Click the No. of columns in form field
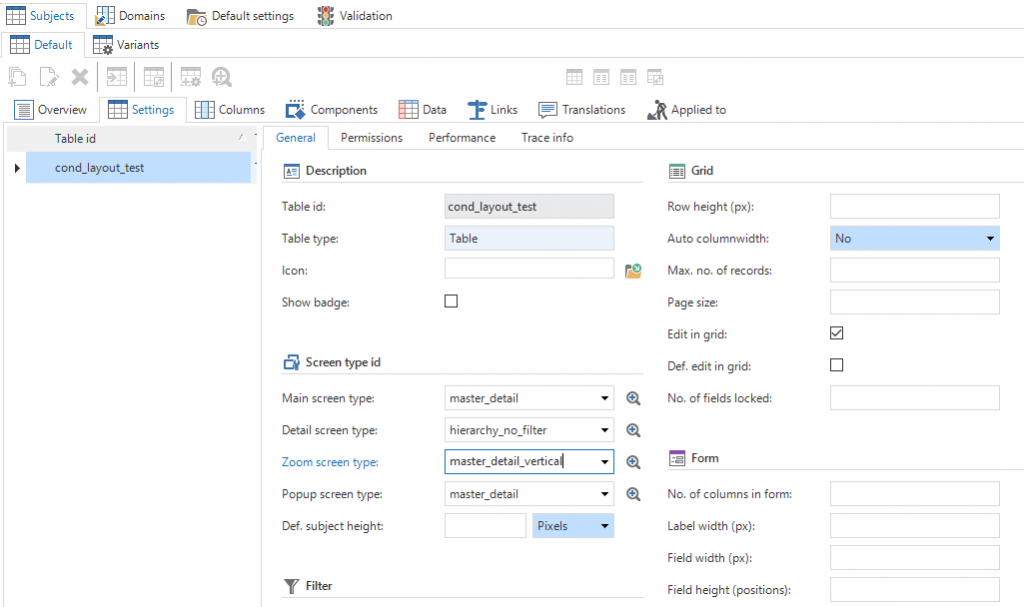Viewport: 1024px width, 607px height. point(914,494)
